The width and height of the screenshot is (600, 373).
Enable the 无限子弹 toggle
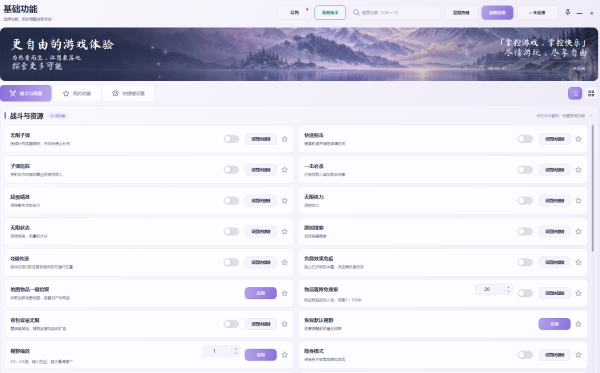pyautogui.click(x=231, y=139)
